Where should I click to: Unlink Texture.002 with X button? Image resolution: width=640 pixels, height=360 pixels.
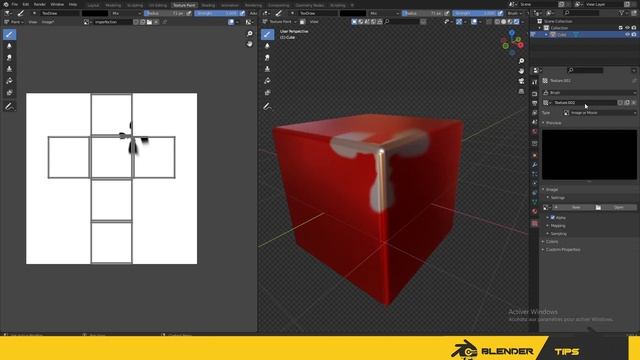pyautogui.click(x=633, y=103)
